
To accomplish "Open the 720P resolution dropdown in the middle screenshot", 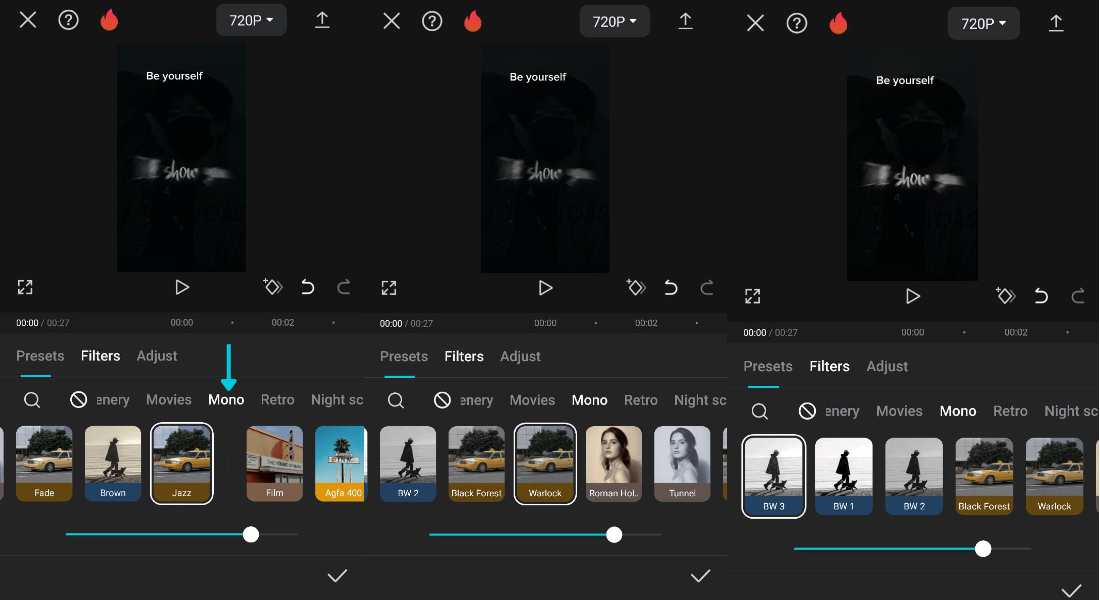I will click(615, 21).
